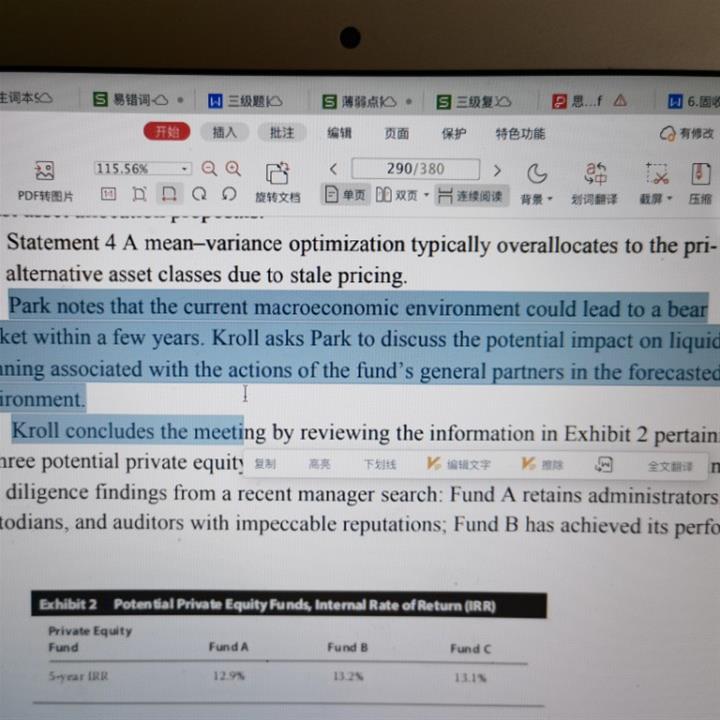The height and width of the screenshot is (720, 720).
Task: Click warning triangle on 思...f tab
Action: point(620,100)
